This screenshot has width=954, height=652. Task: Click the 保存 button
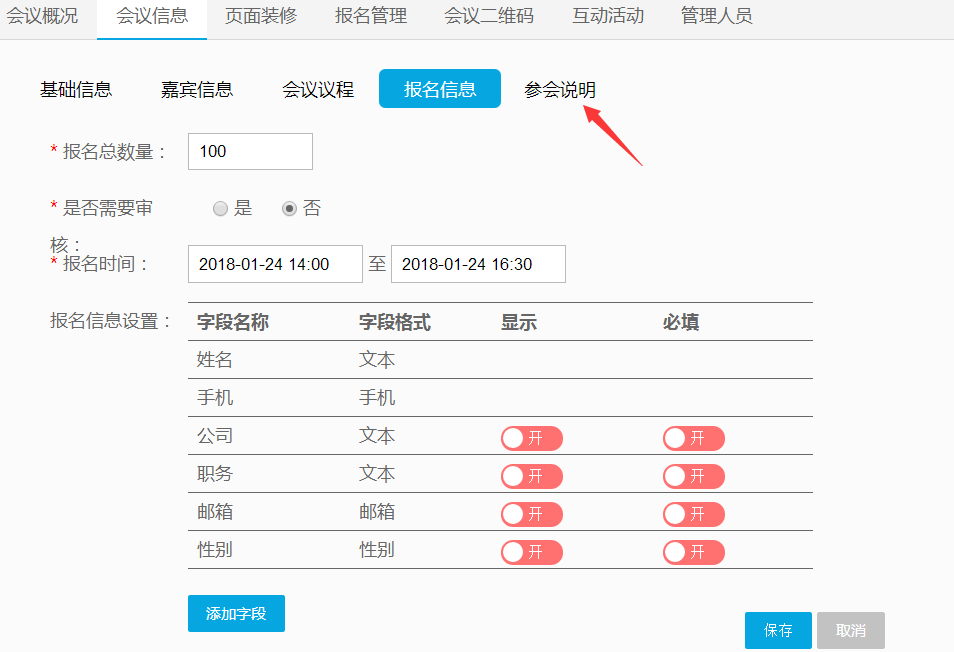click(778, 630)
